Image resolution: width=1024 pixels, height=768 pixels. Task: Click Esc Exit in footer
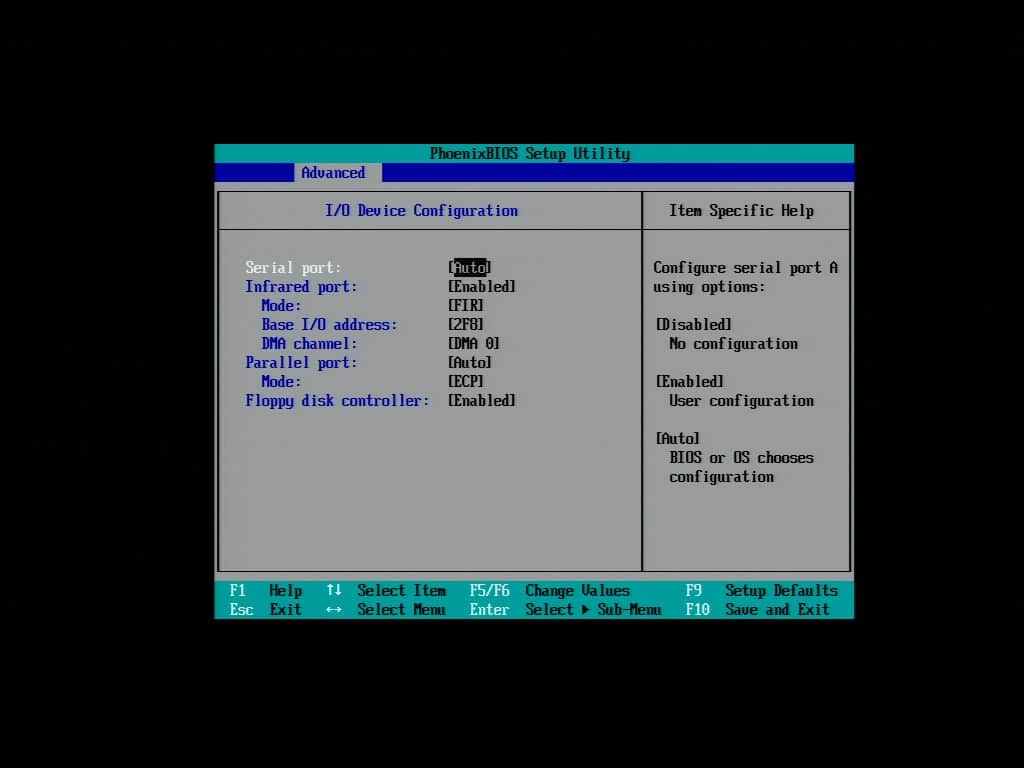pos(266,609)
